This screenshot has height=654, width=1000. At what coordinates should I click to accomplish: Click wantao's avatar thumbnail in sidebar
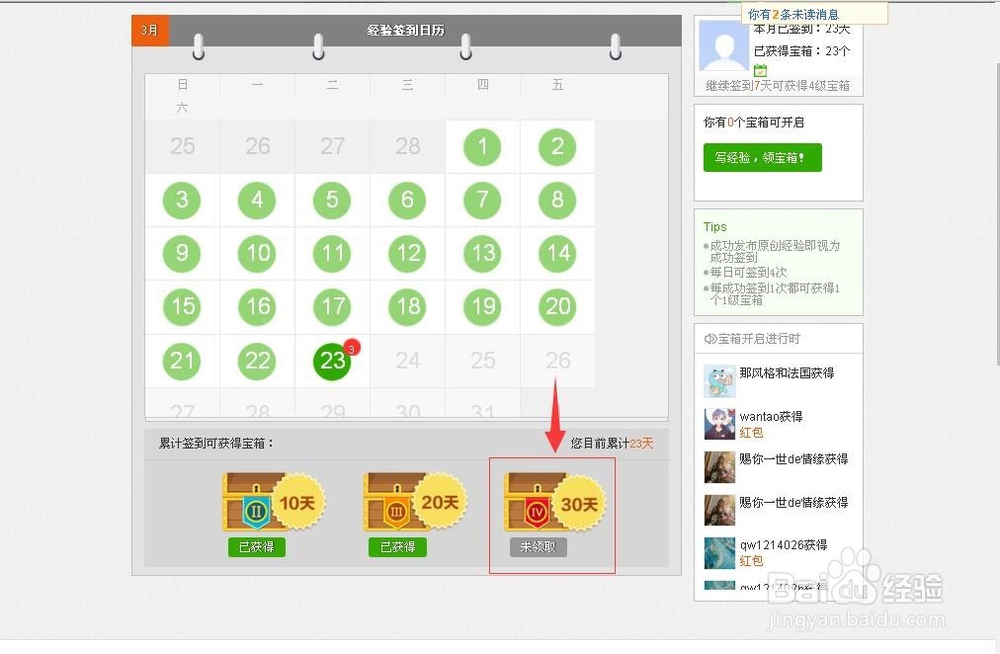[x=720, y=426]
